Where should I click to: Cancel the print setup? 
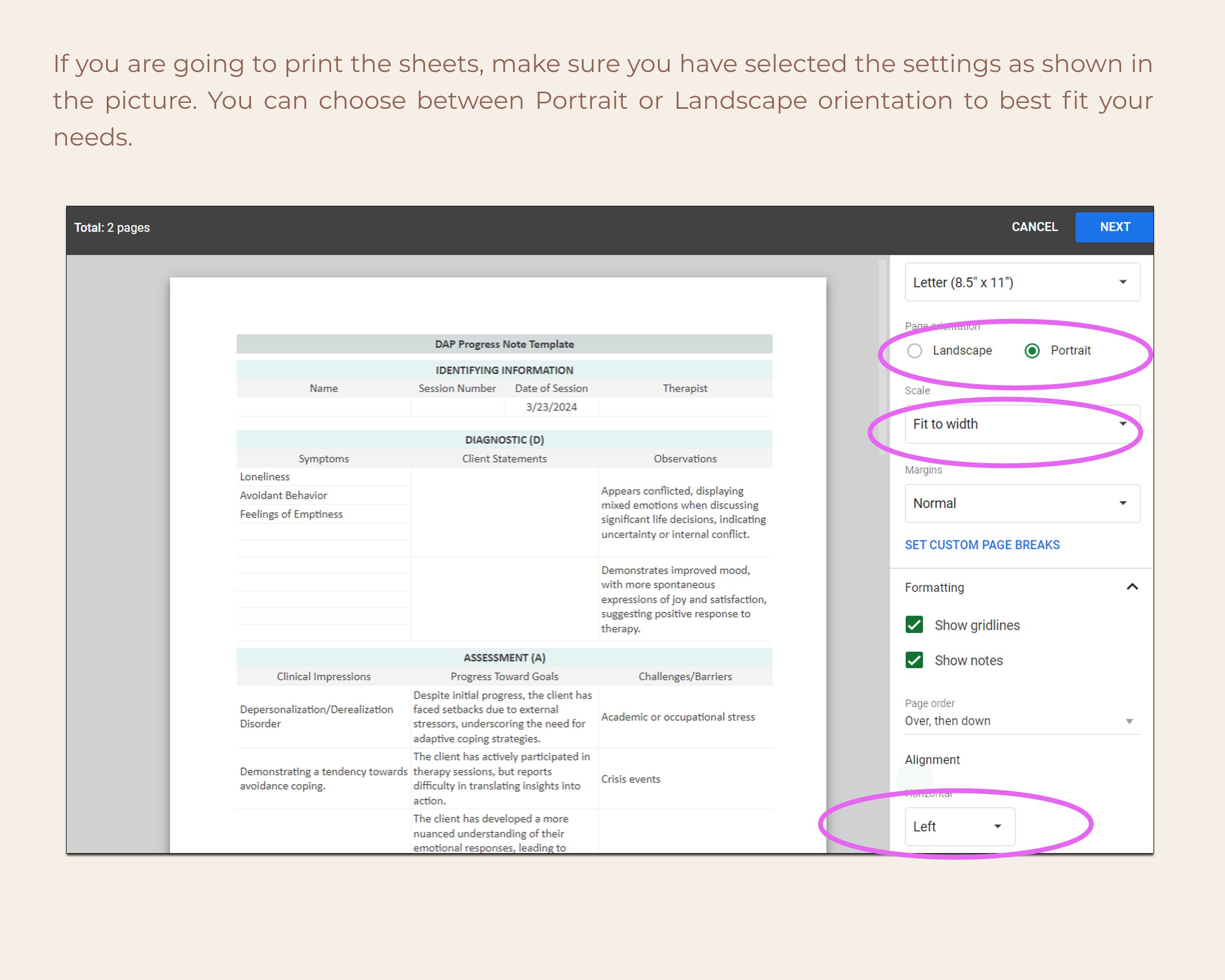pyautogui.click(x=1034, y=227)
